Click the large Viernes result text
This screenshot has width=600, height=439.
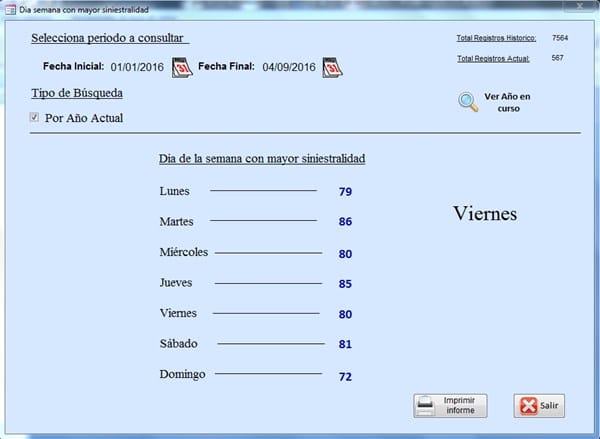(485, 214)
